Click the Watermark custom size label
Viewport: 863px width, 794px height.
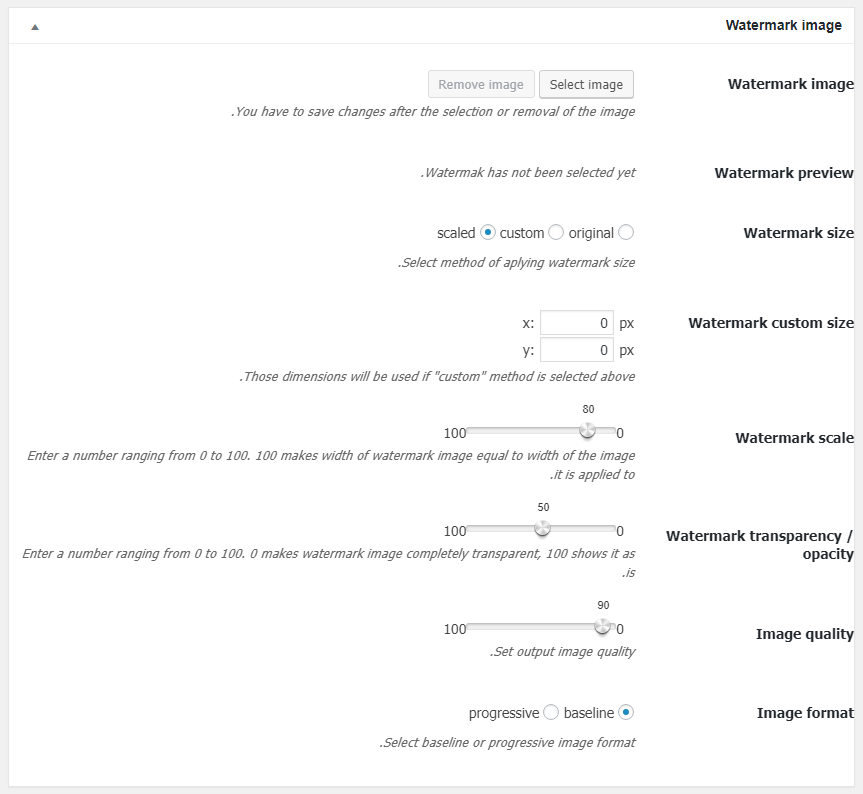tap(771, 323)
